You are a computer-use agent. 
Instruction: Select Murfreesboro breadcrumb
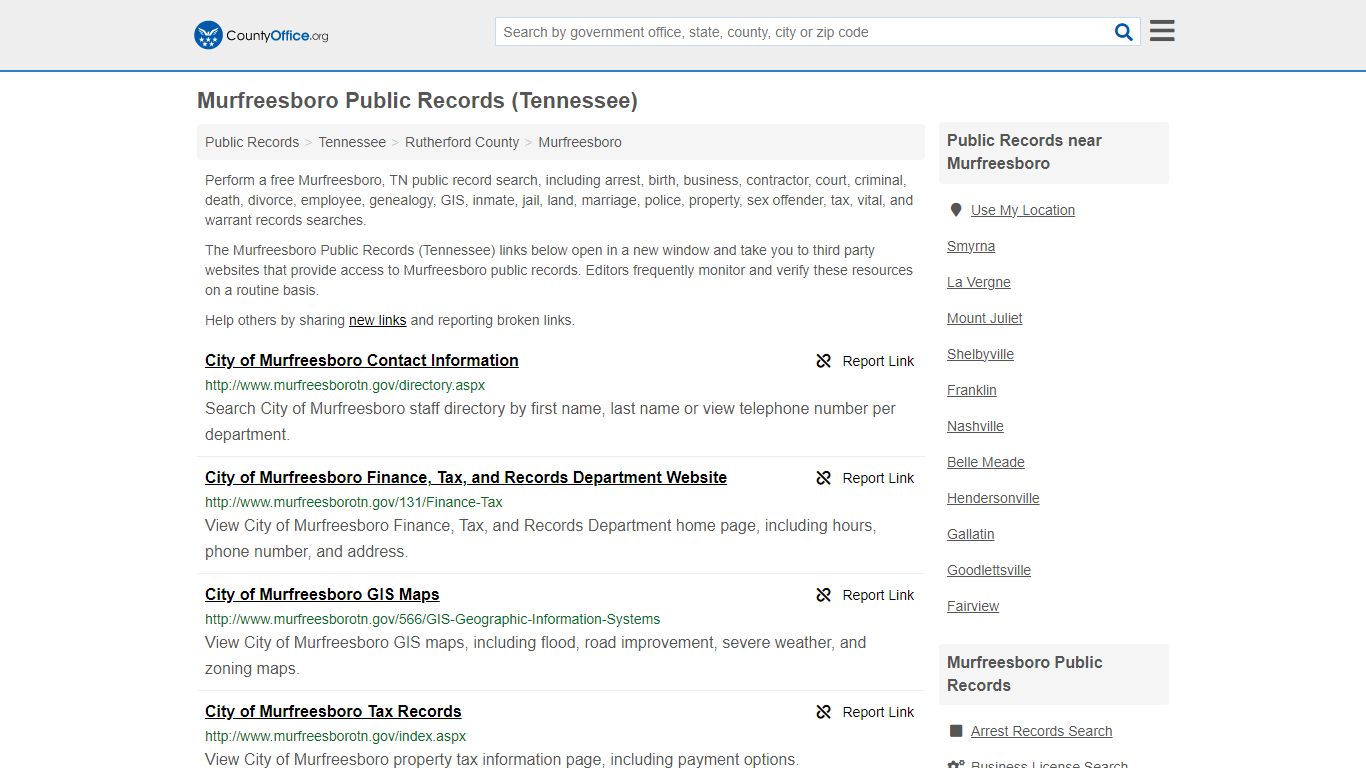tap(580, 142)
